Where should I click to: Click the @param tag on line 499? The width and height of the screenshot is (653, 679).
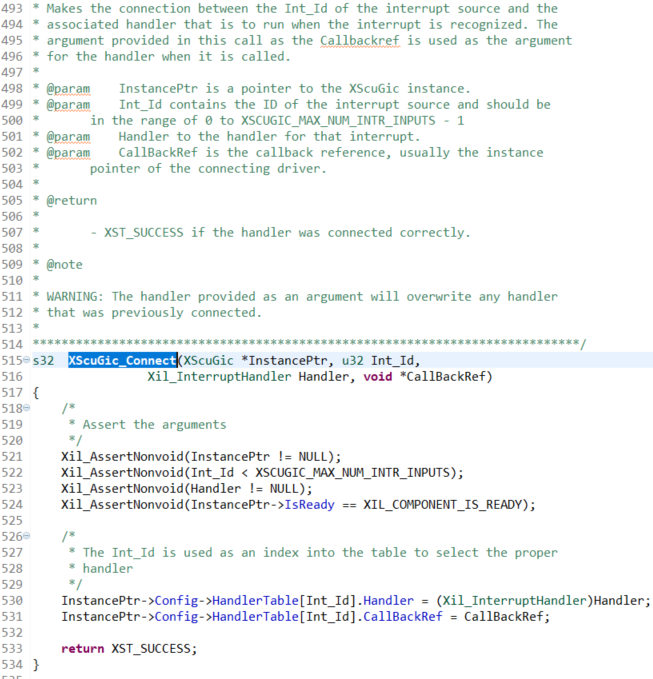(68, 105)
